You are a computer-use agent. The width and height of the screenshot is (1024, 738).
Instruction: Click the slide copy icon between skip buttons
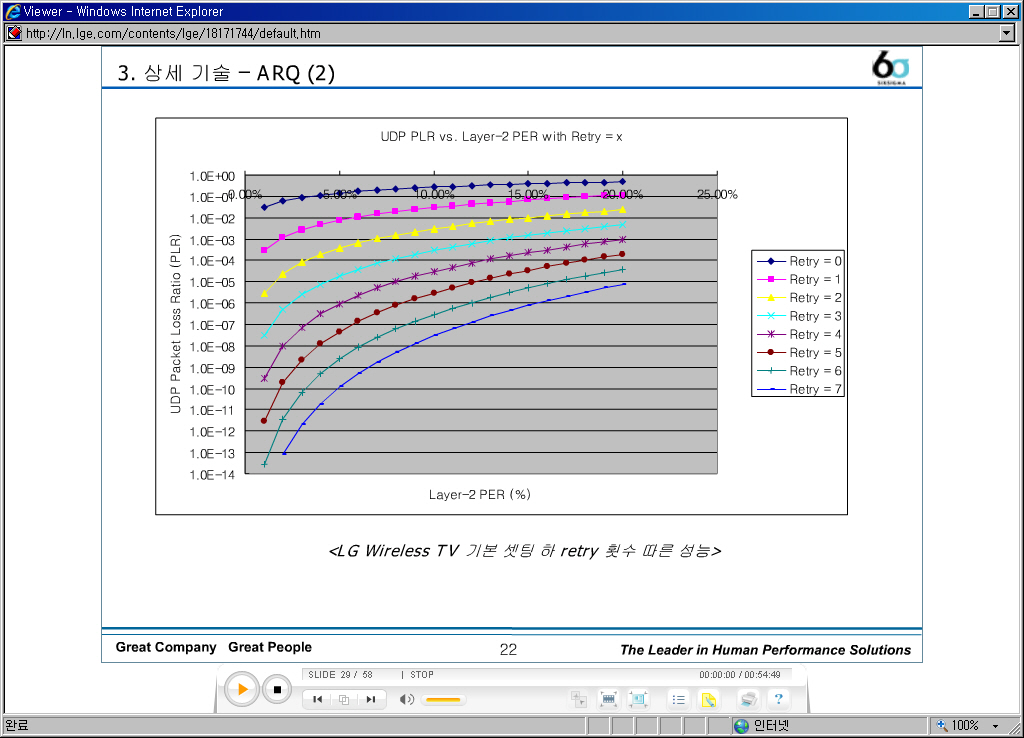click(x=343, y=699)
